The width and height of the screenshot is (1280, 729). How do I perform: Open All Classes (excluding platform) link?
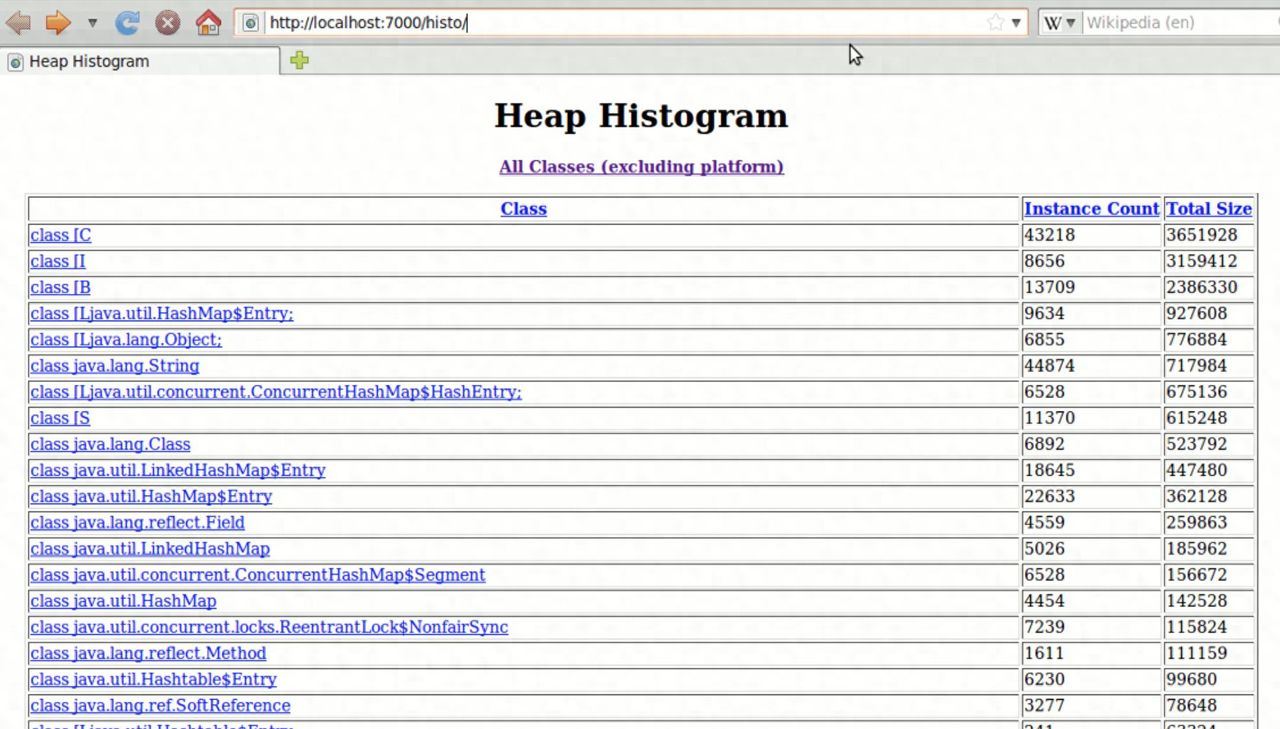pos(641,167)
